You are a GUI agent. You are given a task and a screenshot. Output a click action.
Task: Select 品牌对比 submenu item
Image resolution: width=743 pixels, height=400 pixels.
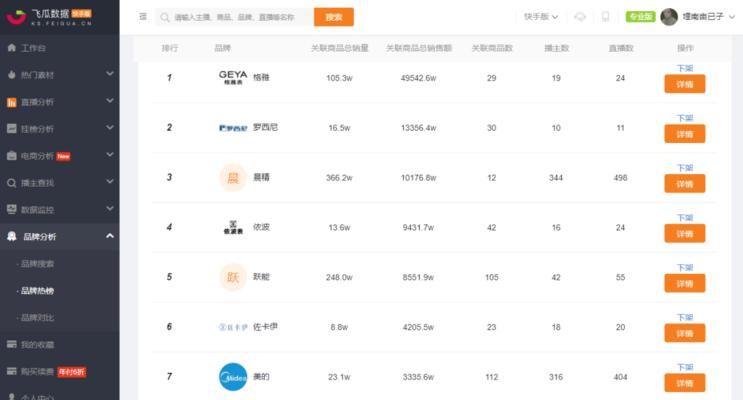click(x=37, y=318)
